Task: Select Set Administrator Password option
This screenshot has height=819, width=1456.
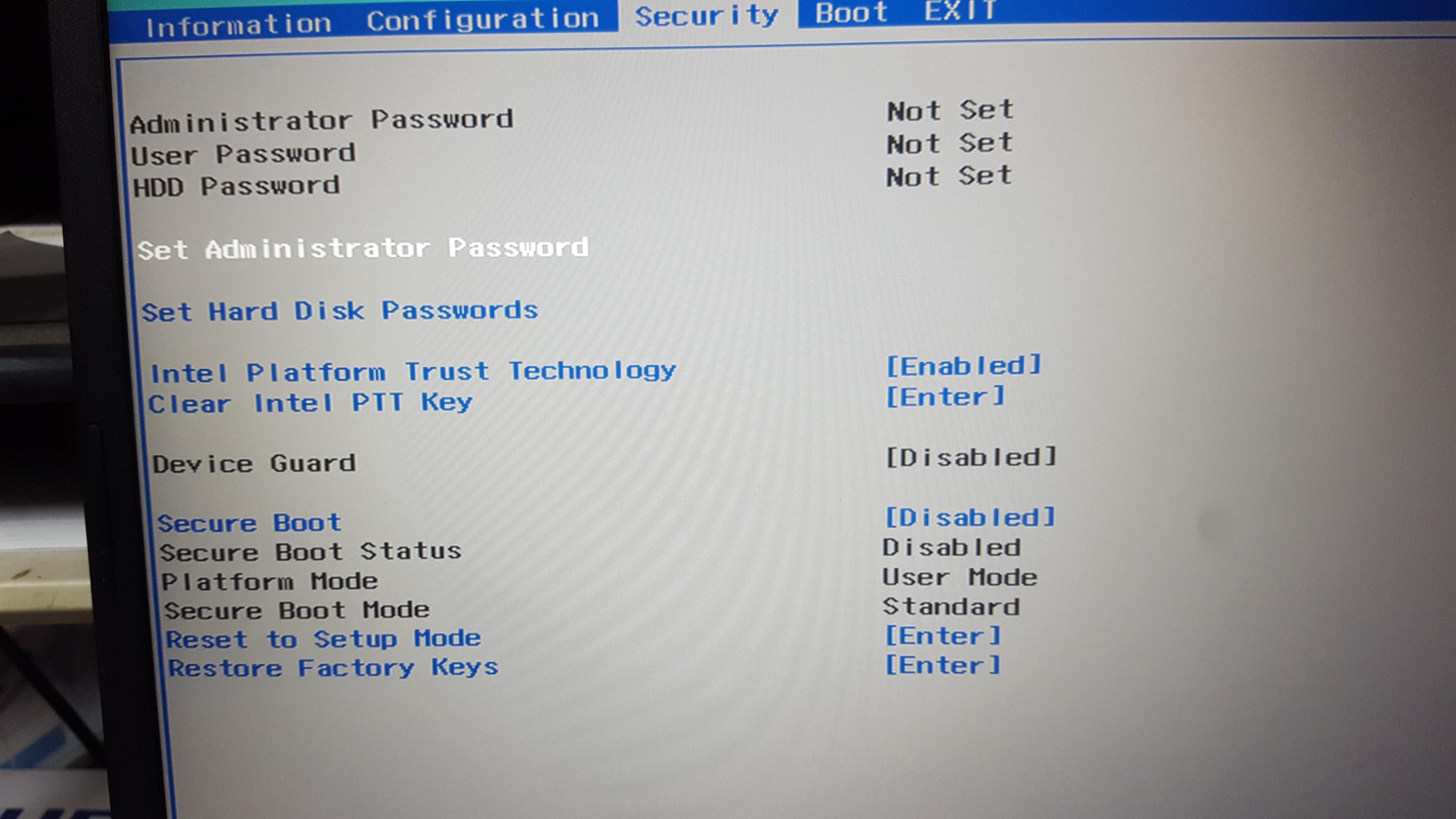Action: (x=362, y=249)
